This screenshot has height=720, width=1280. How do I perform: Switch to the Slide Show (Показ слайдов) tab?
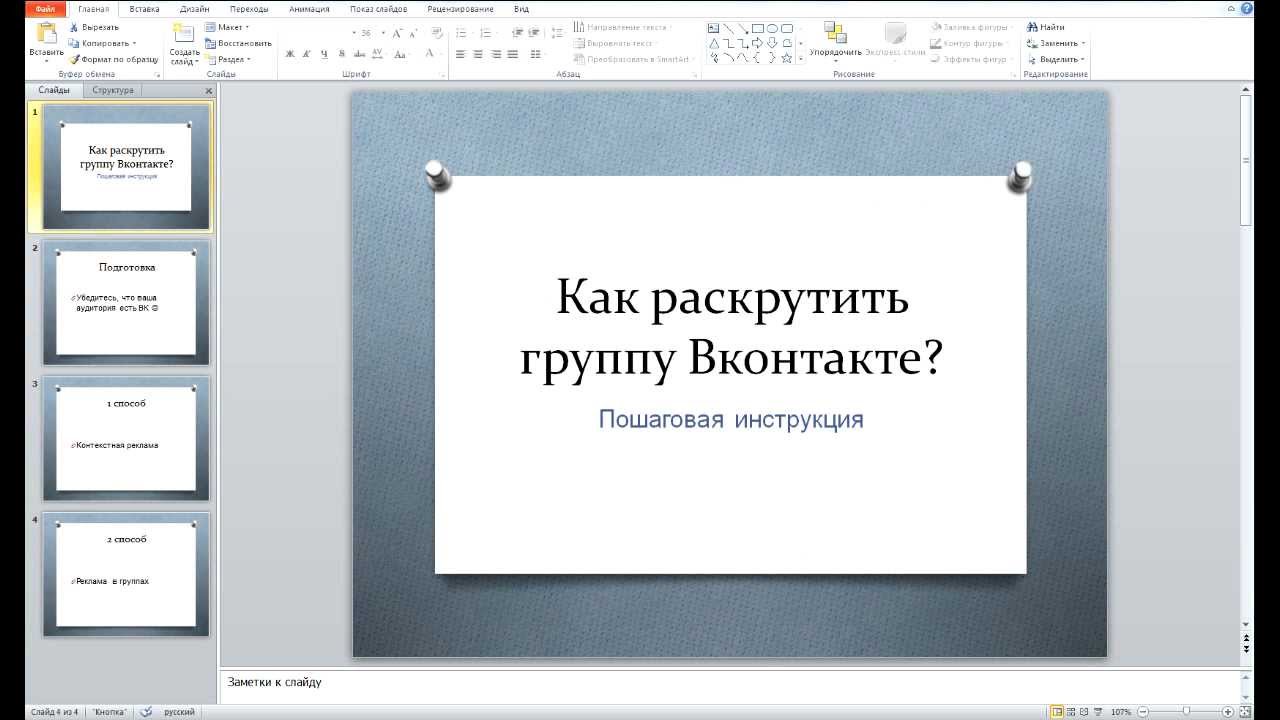coord(379,8)
